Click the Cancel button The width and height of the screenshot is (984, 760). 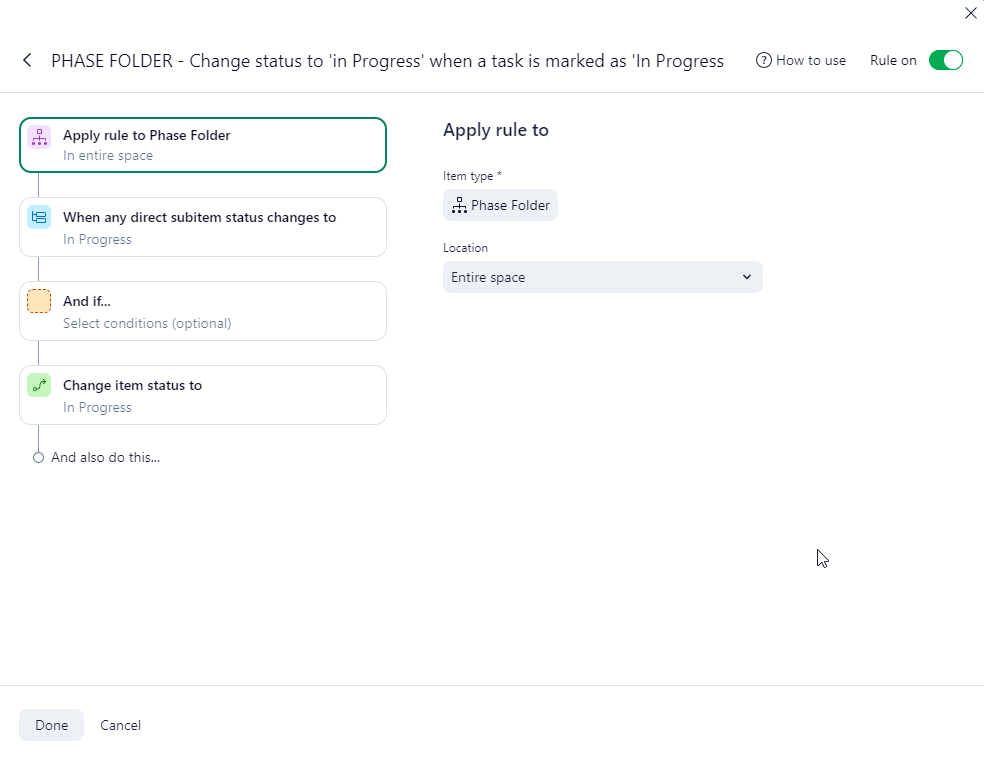click(121, 725)
